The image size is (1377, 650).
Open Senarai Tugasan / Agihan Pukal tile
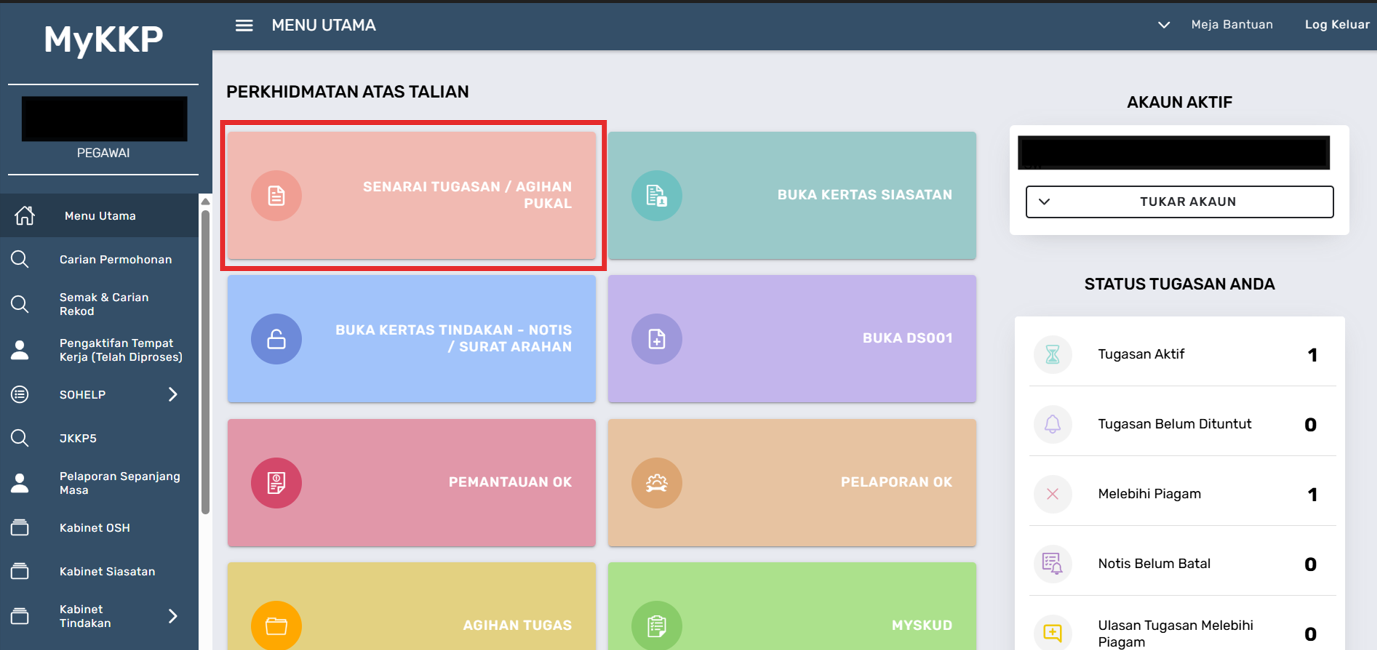pyautogui.click(x=412, y=195)
